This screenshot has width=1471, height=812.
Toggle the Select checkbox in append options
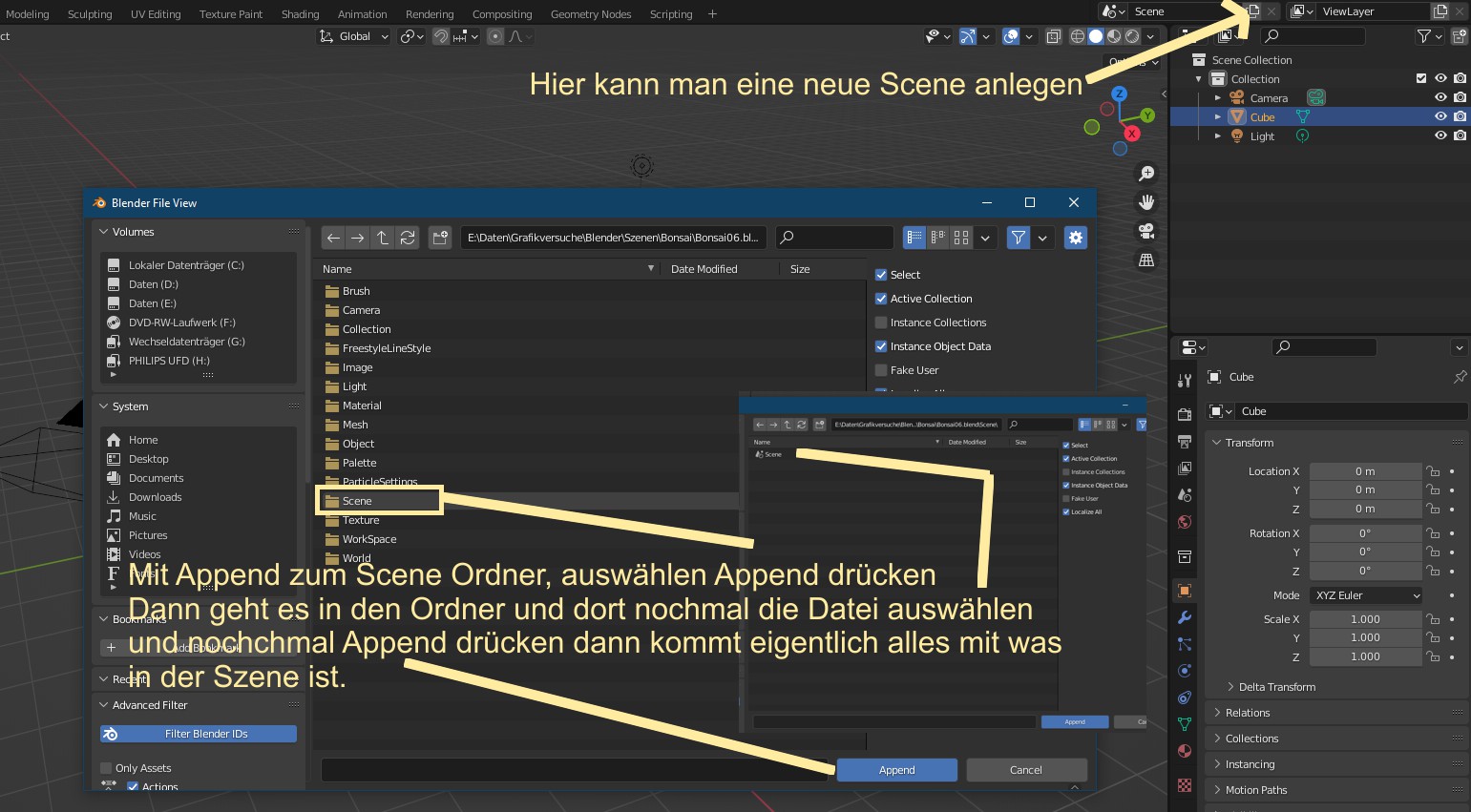pos(881,275)
